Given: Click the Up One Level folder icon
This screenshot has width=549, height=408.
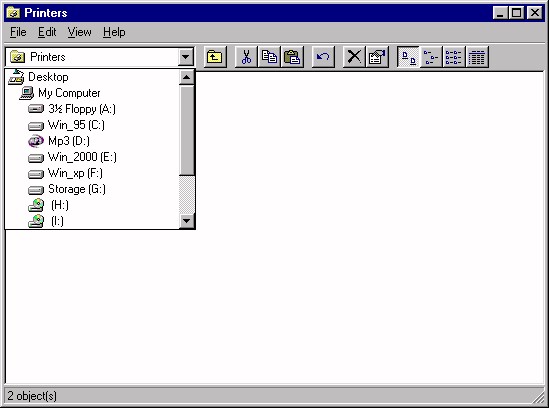Looking at the screenshot, I should point(215,57).
